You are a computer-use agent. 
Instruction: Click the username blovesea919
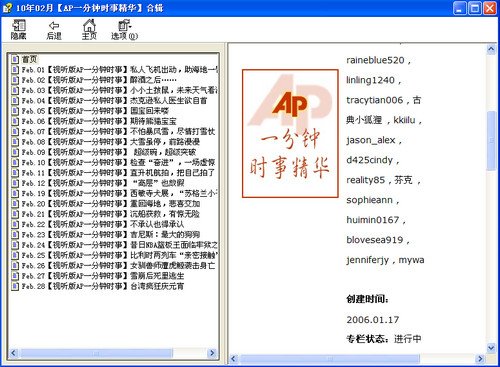[x=375, y=240]
